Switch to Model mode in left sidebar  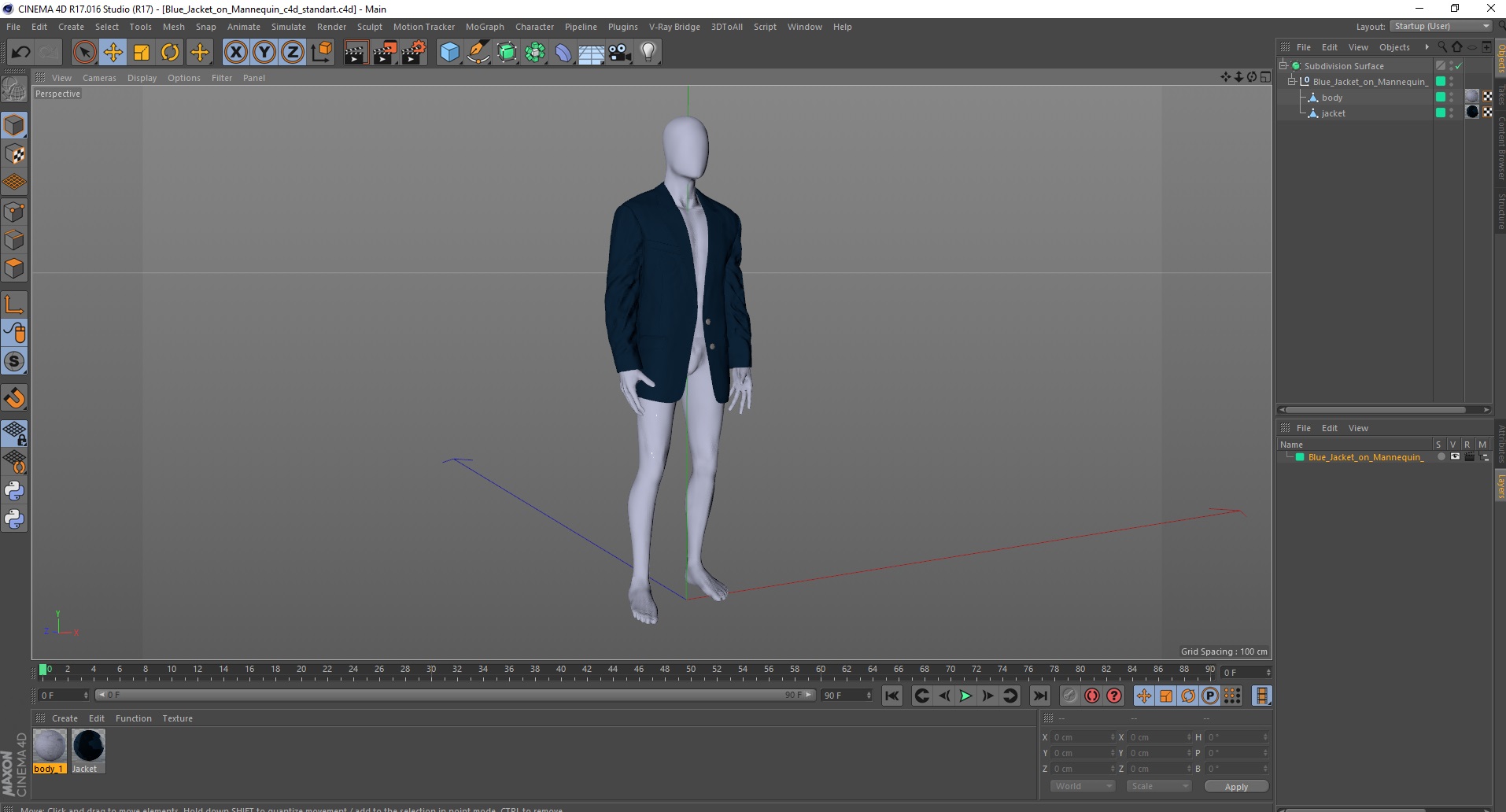14,126
